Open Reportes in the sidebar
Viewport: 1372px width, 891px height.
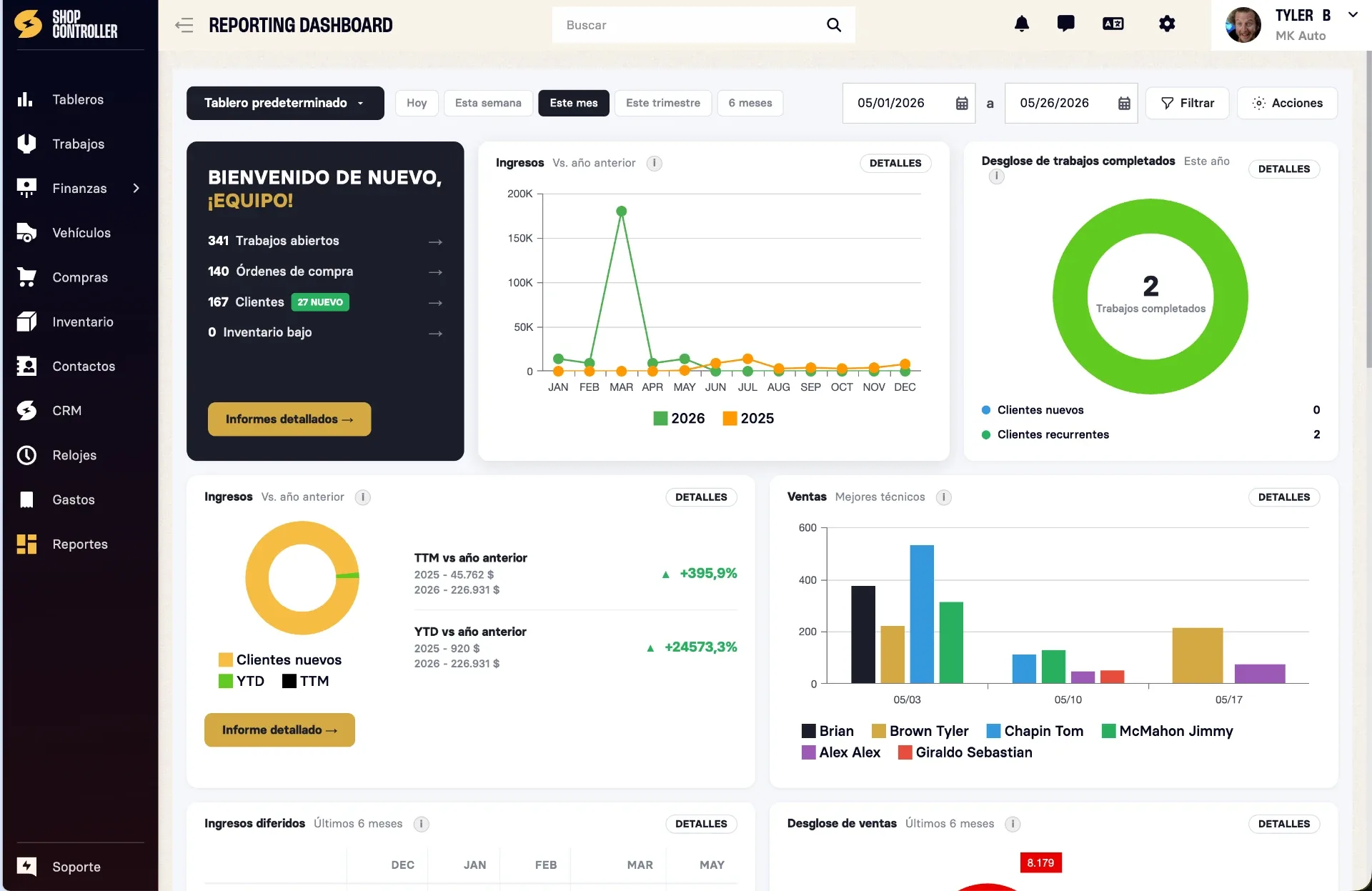79,544
